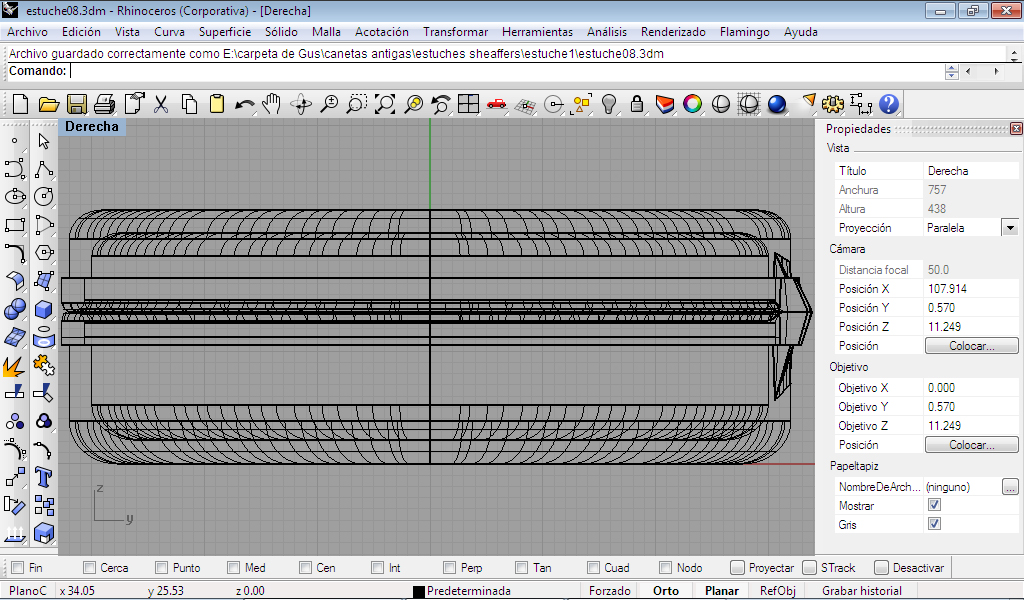1024x600 pixels.
Task: Click the color wheel icon
Action: (x=692, y=104)
